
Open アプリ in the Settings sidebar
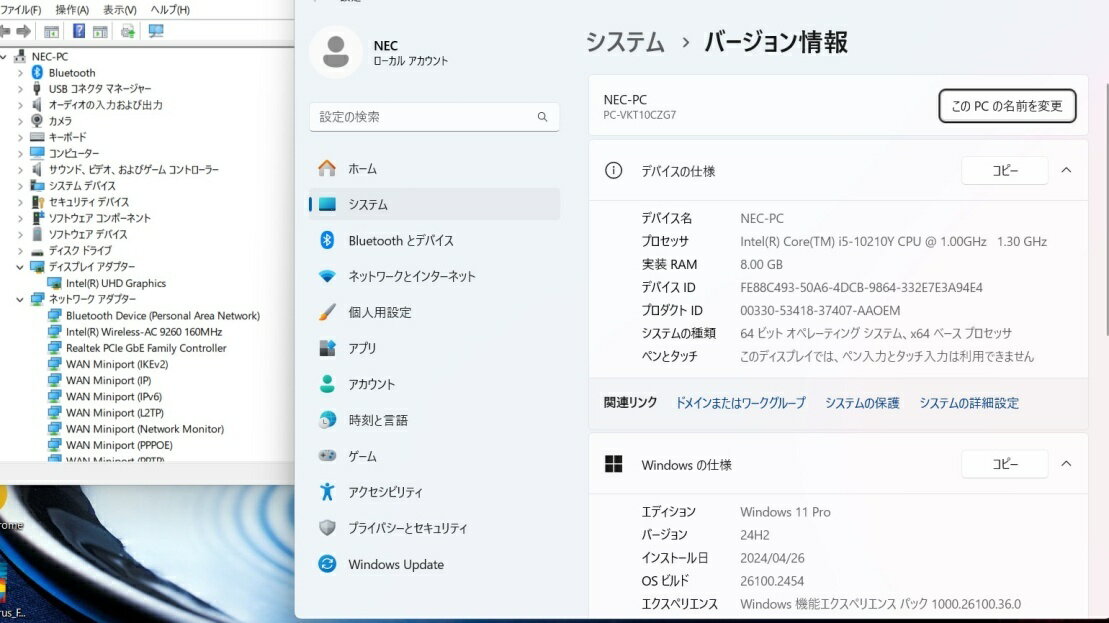click(434, 348)
